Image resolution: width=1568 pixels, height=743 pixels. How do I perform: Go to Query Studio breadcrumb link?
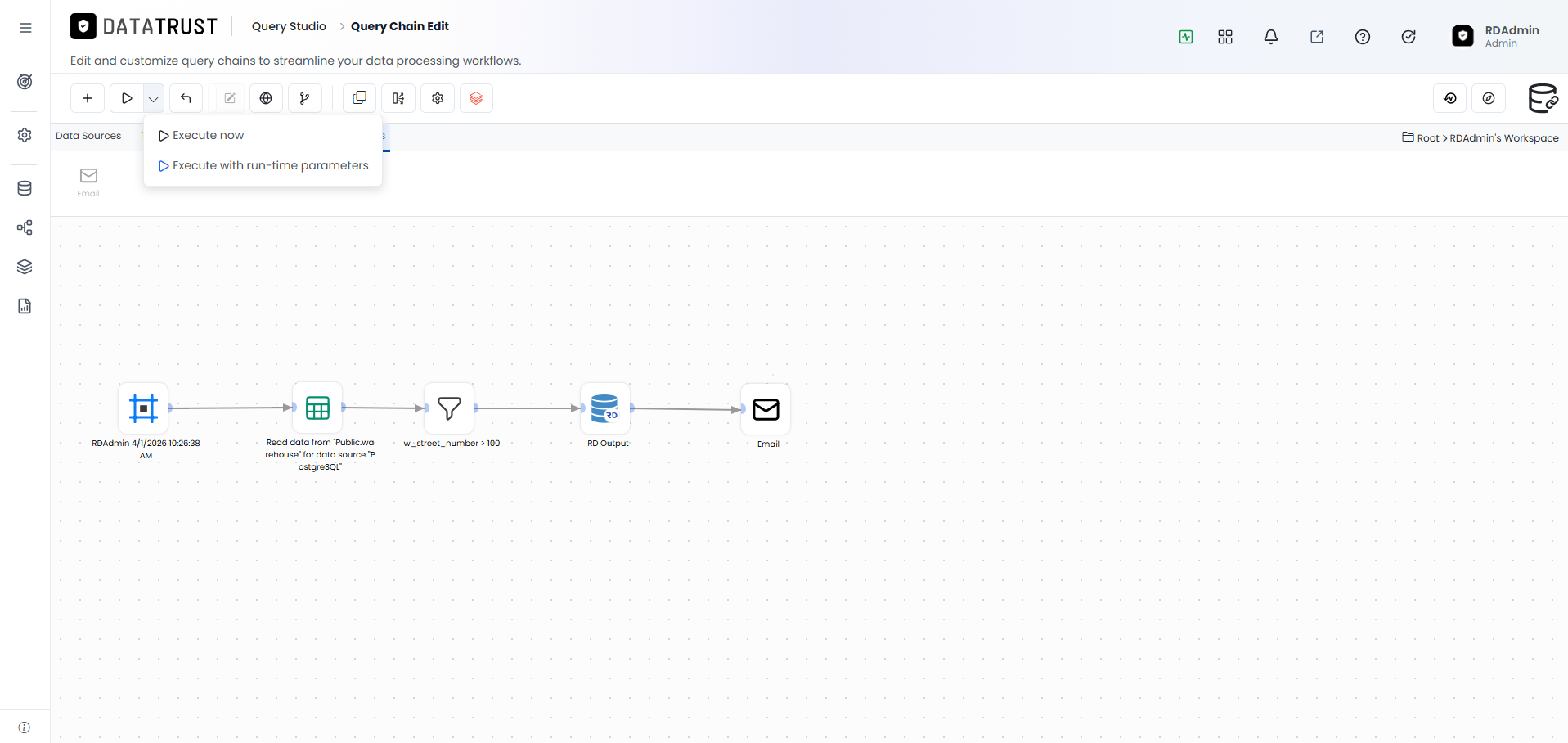pyautogui.click(x=289, y=26)
